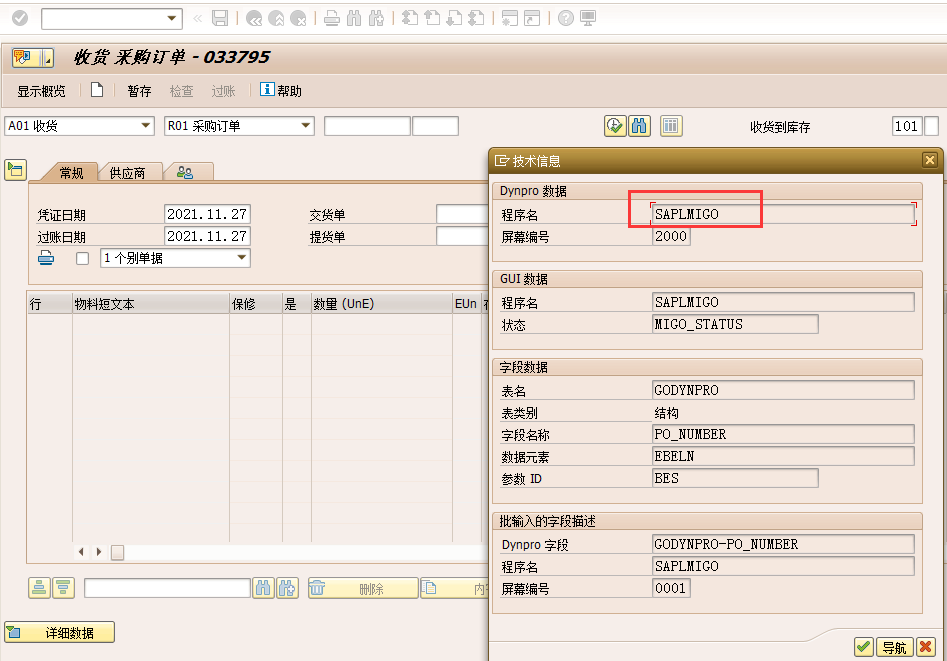Click the 凭证日期 date input field
947x661 pixels.
tap(207, 214)
